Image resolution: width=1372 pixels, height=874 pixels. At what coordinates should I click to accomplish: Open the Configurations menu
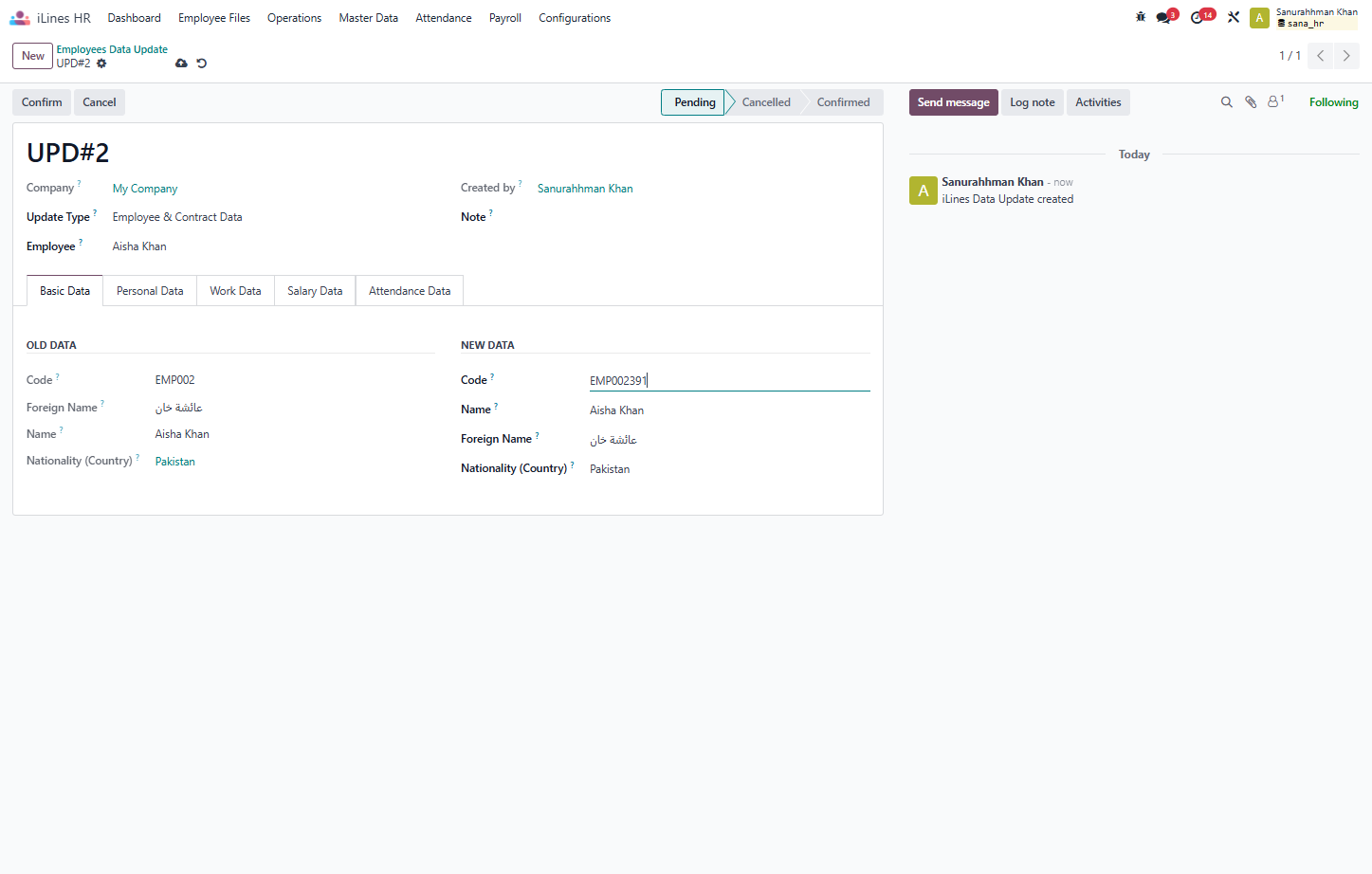(x=575, y=18)
